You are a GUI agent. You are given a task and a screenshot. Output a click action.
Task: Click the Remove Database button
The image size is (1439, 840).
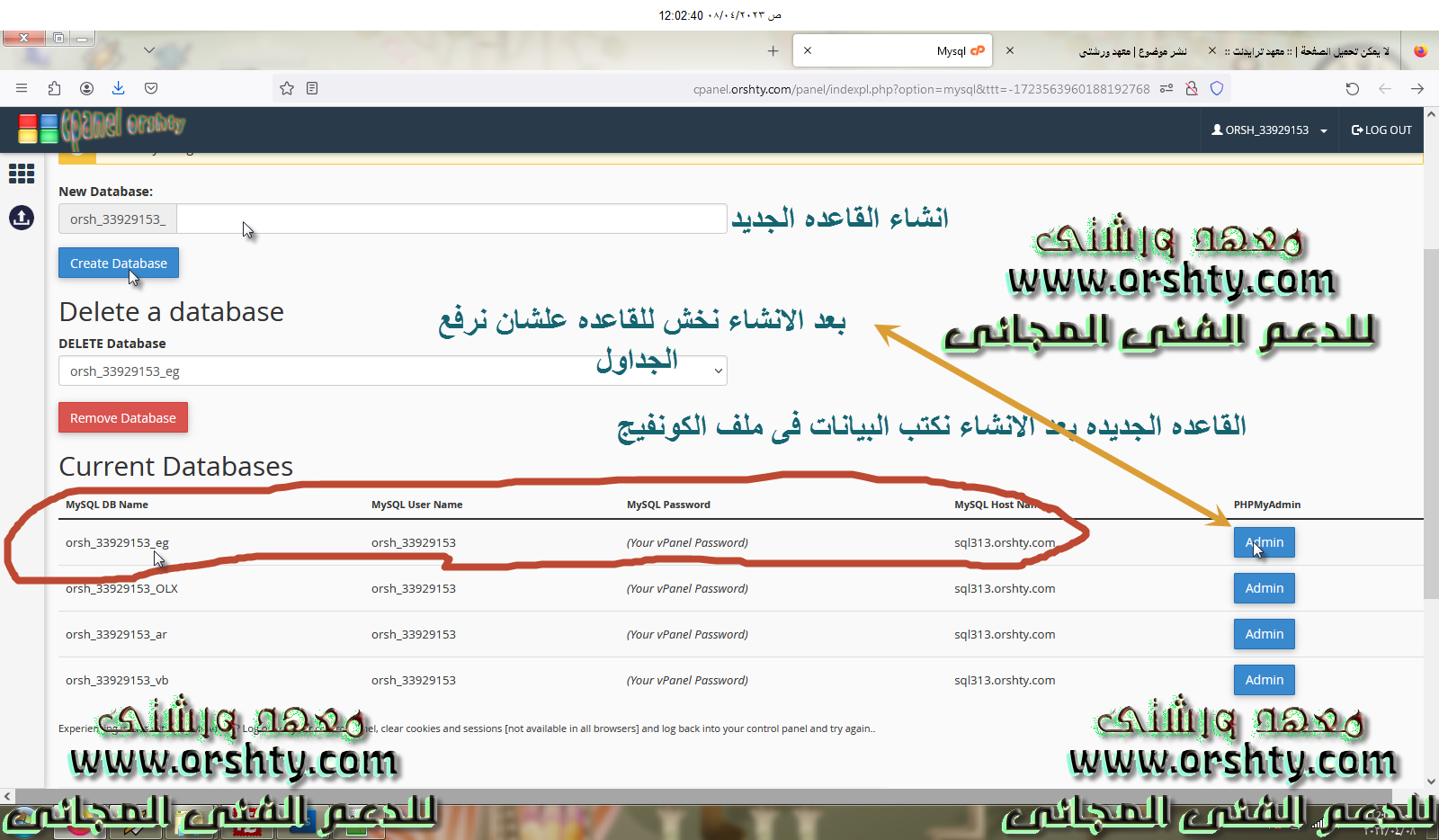pos(123,417)
